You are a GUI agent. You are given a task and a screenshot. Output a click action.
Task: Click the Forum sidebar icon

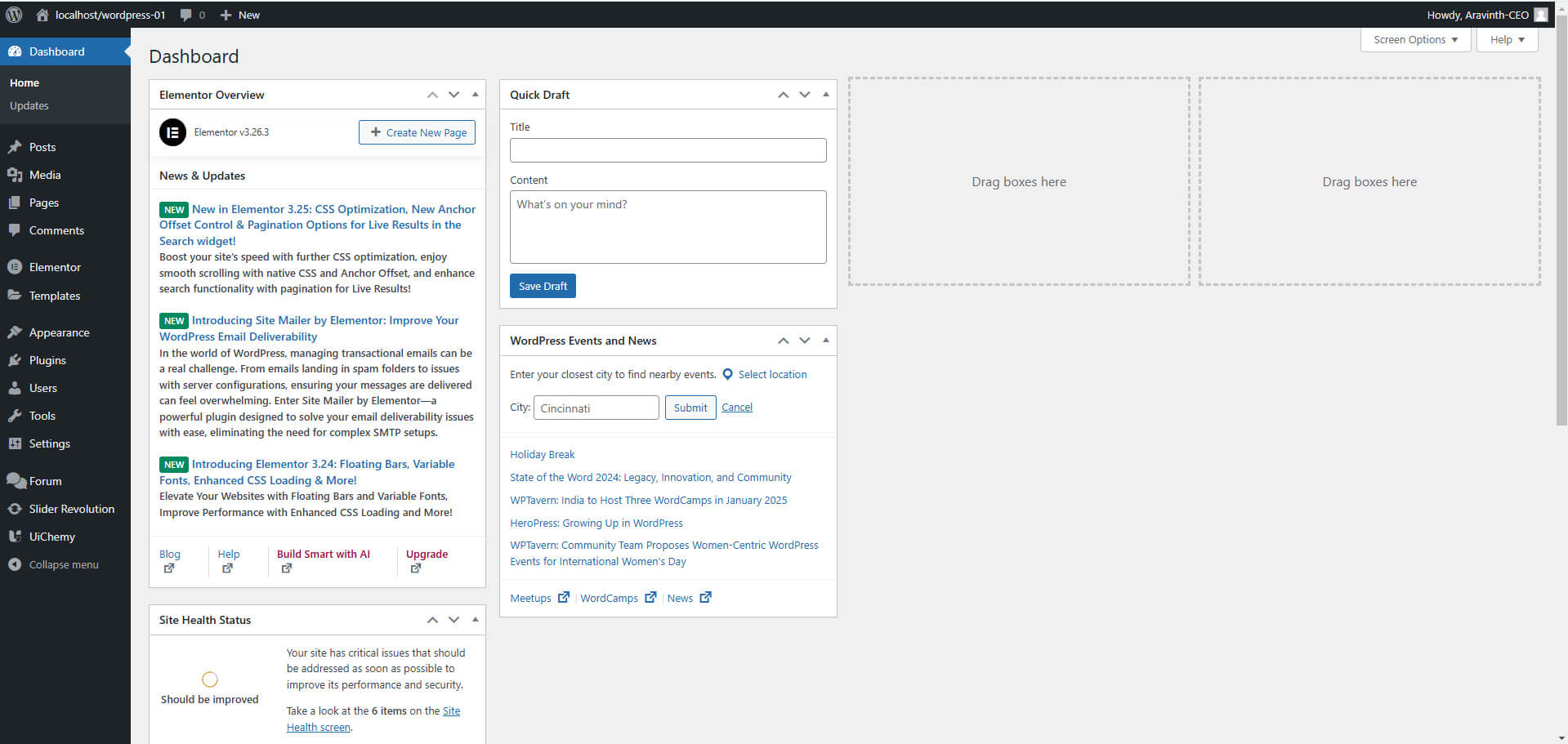pos(15,481)
